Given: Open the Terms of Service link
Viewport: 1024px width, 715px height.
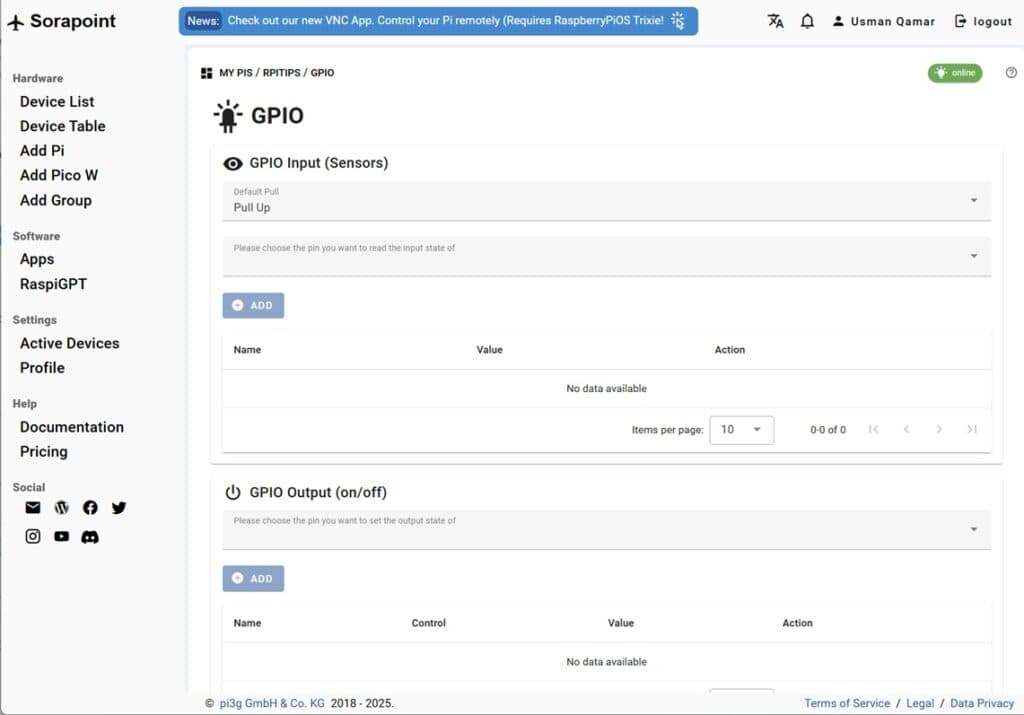Looking at the screenshot, I should pyautogui.click(x=847, y=703).
